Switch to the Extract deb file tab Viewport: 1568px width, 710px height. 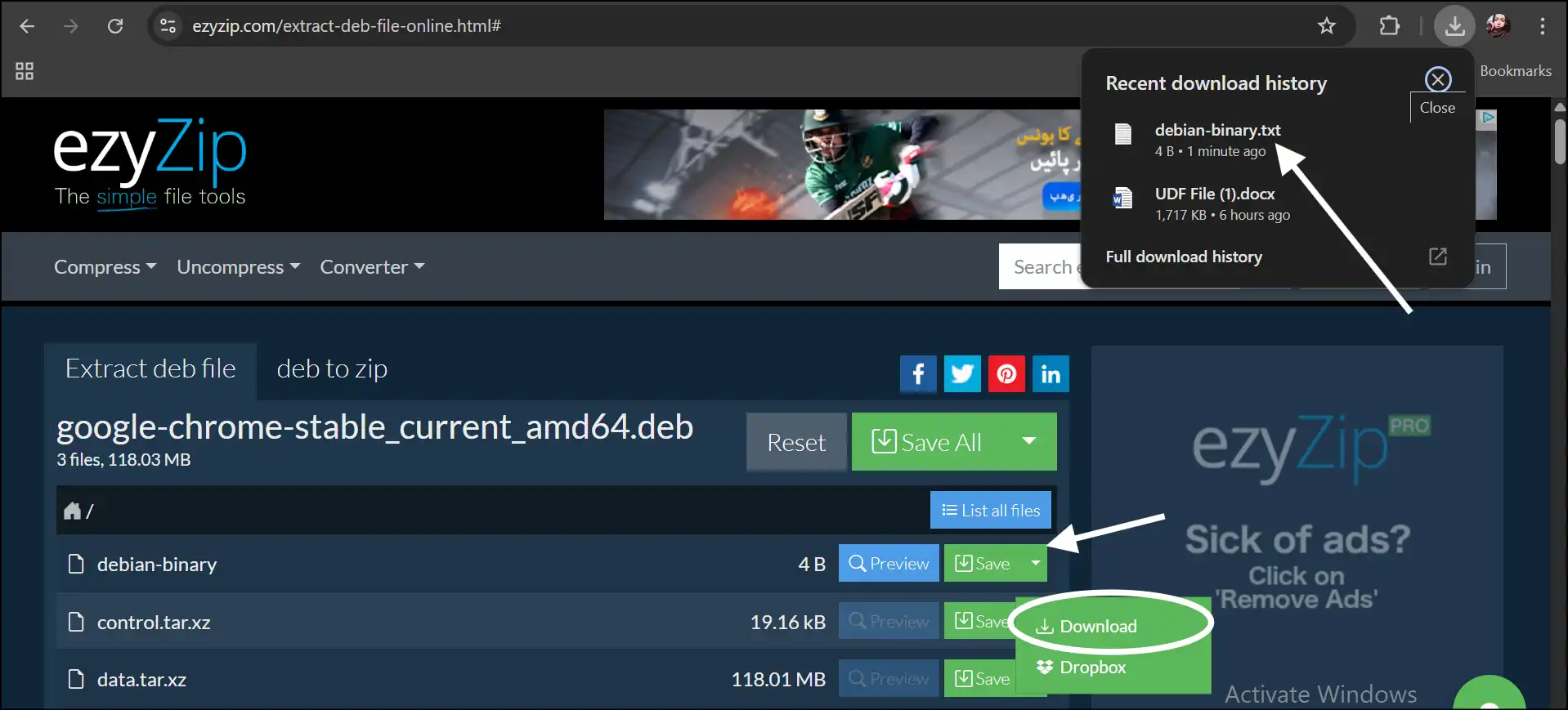click(x=150, y=369)
